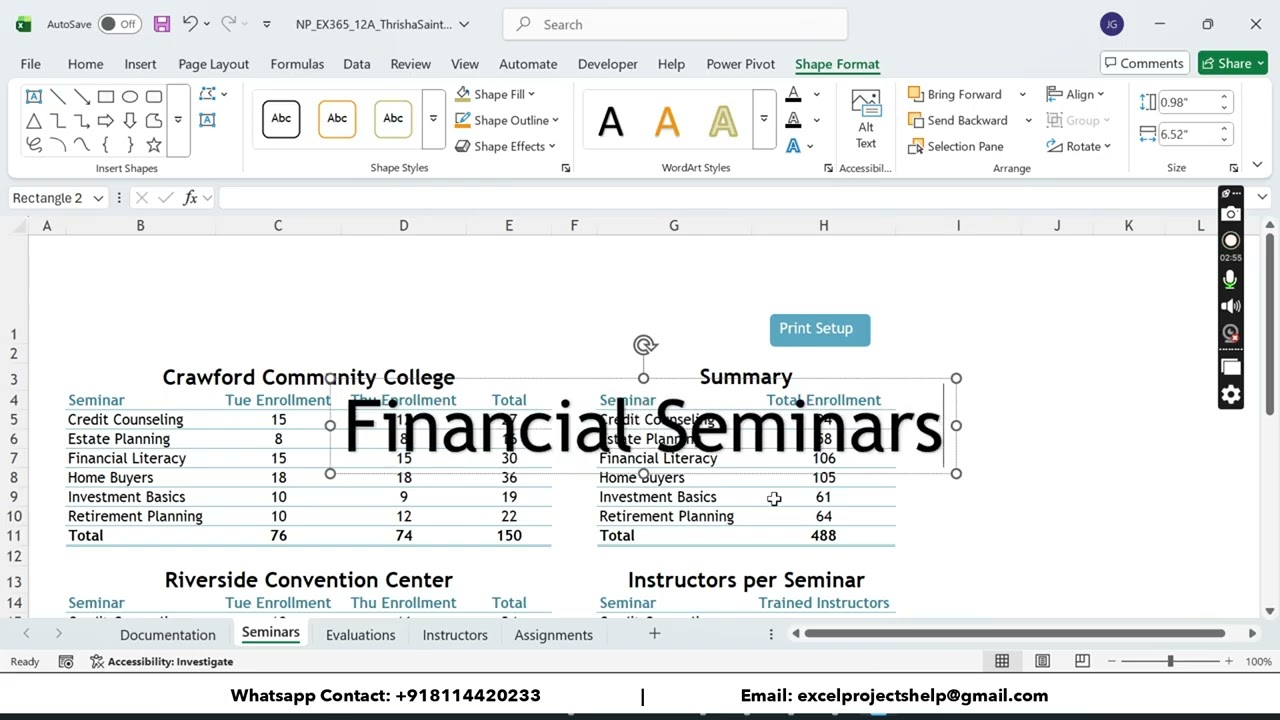Select the Down Arrow block shape

point(130,121)
